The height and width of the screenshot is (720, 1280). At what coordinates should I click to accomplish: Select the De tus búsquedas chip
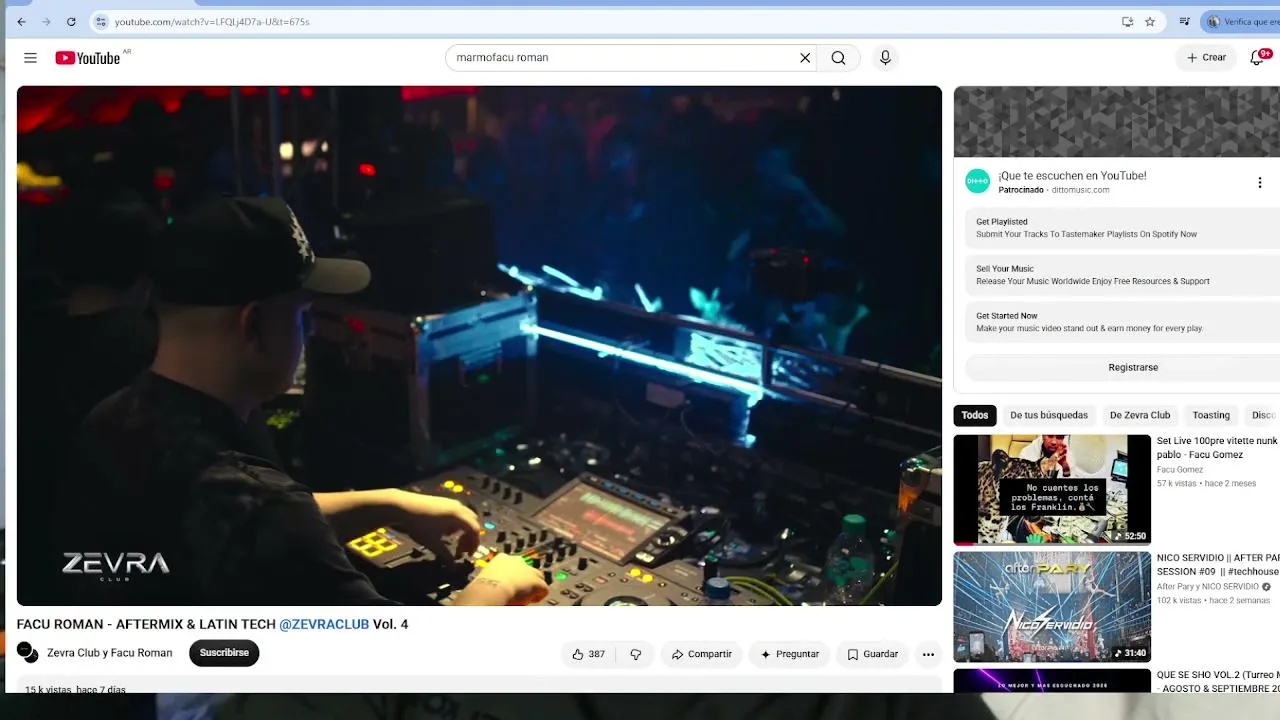pyautogui.click(x=1049, y=415)
